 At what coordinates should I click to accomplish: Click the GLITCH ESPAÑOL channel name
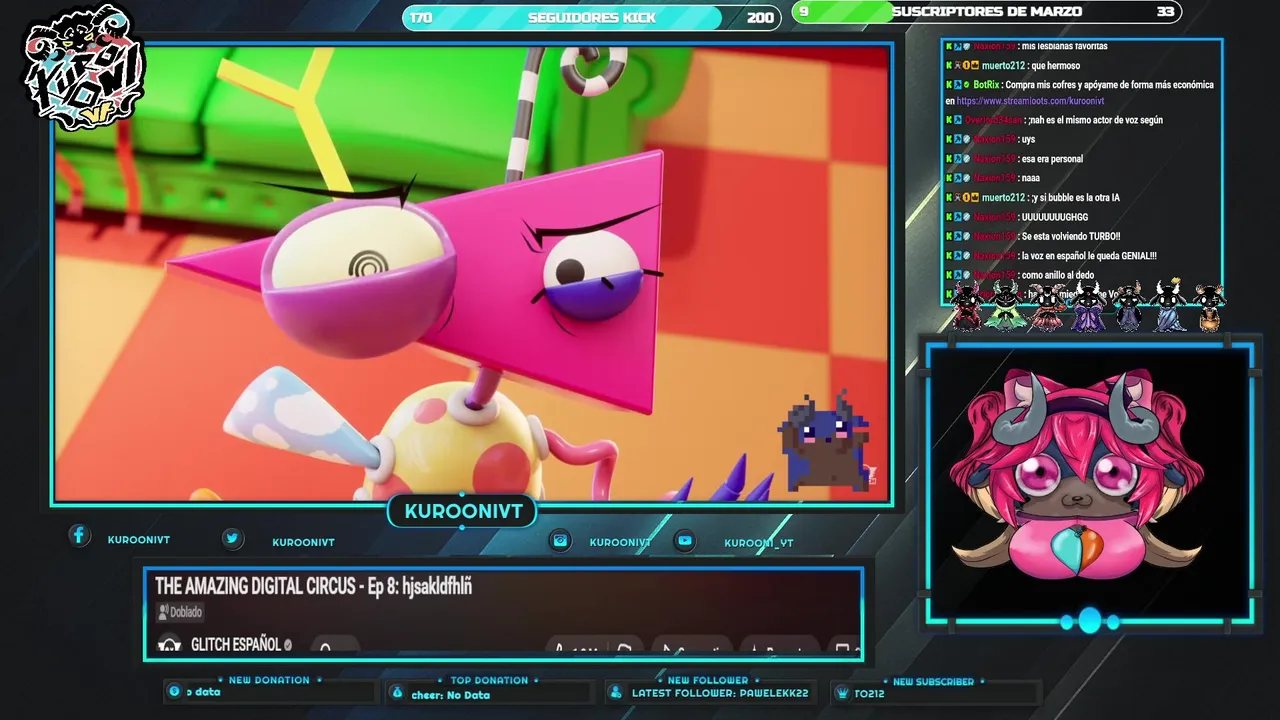pos(236,645)
